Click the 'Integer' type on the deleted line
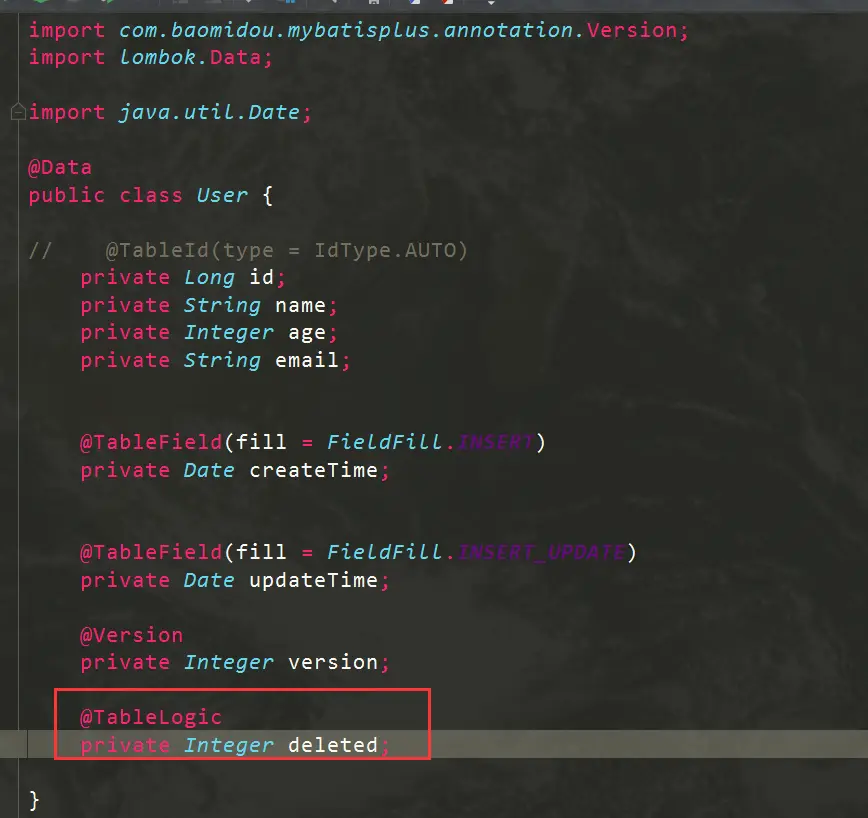The height and width of the screenshot is (818, 868). (x=229, y=745)
